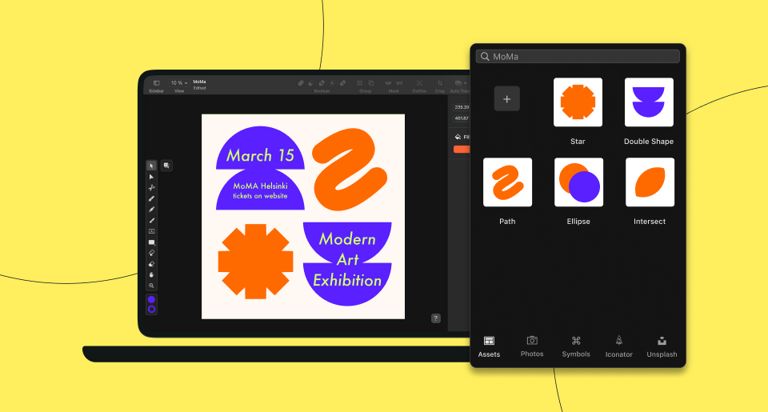This screenshot has width=768, height=412.
Task: Click the orange star shape on canvas
Action: pyautogui.click(x=255, y=261)
